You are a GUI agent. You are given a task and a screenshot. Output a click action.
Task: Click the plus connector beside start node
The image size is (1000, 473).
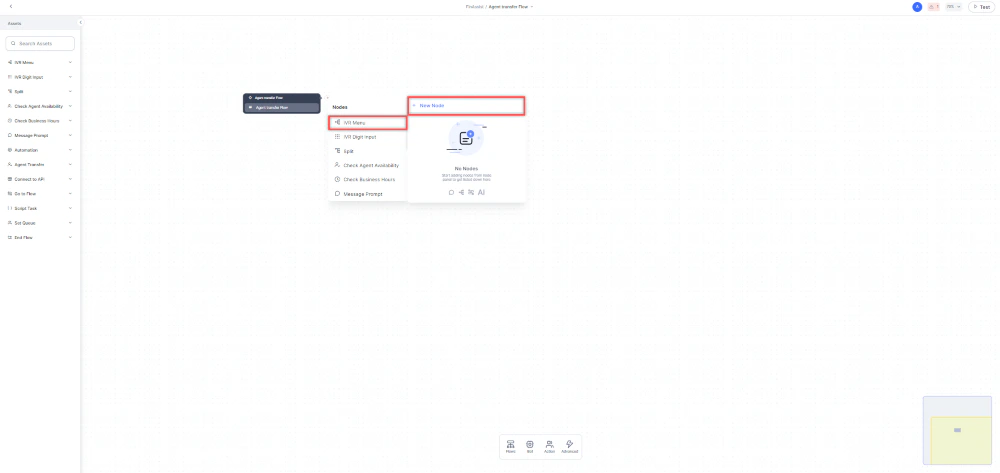click(x=327, y=98)
